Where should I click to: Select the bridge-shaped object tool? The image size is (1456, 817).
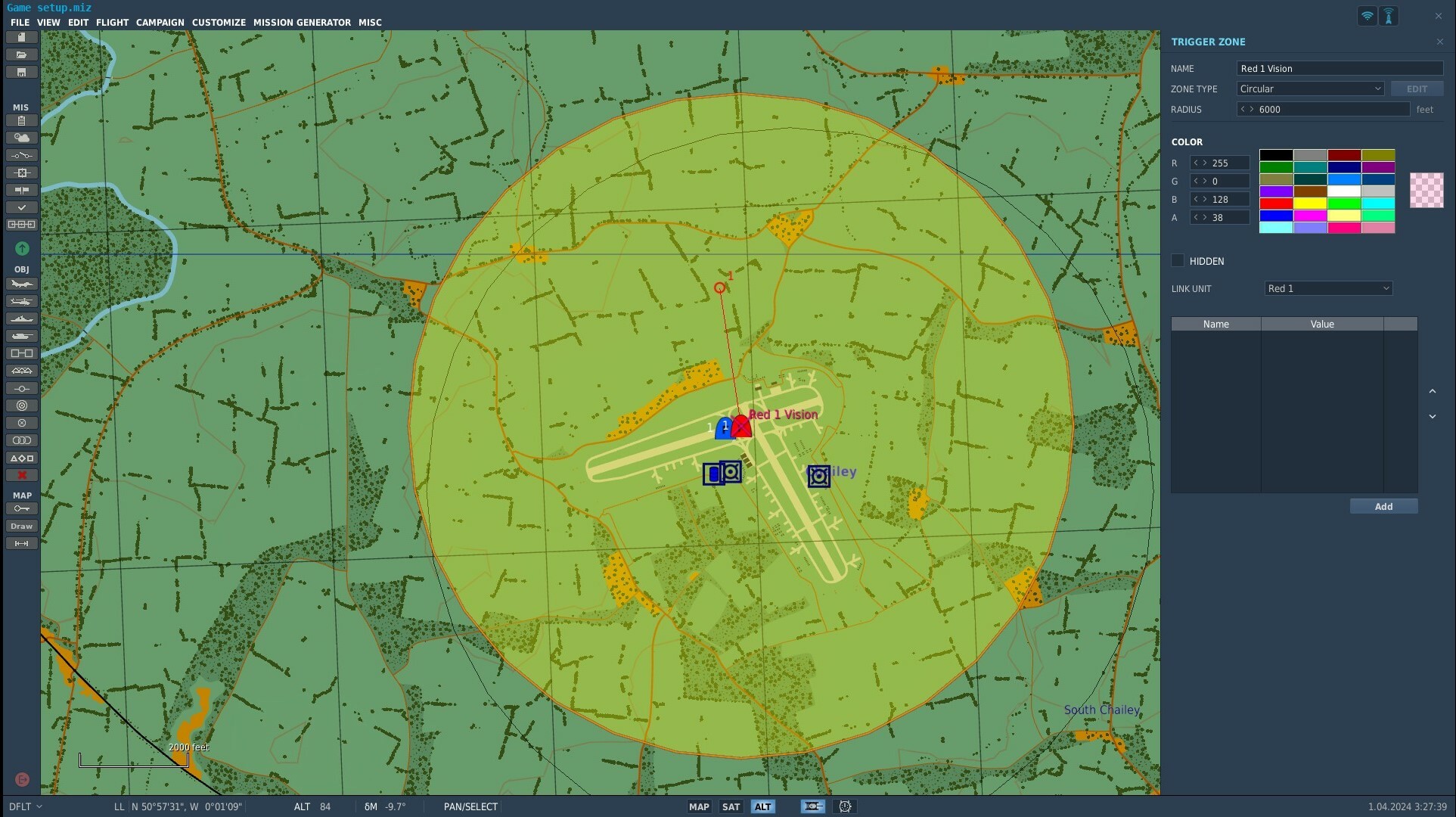tap(21, 371)
